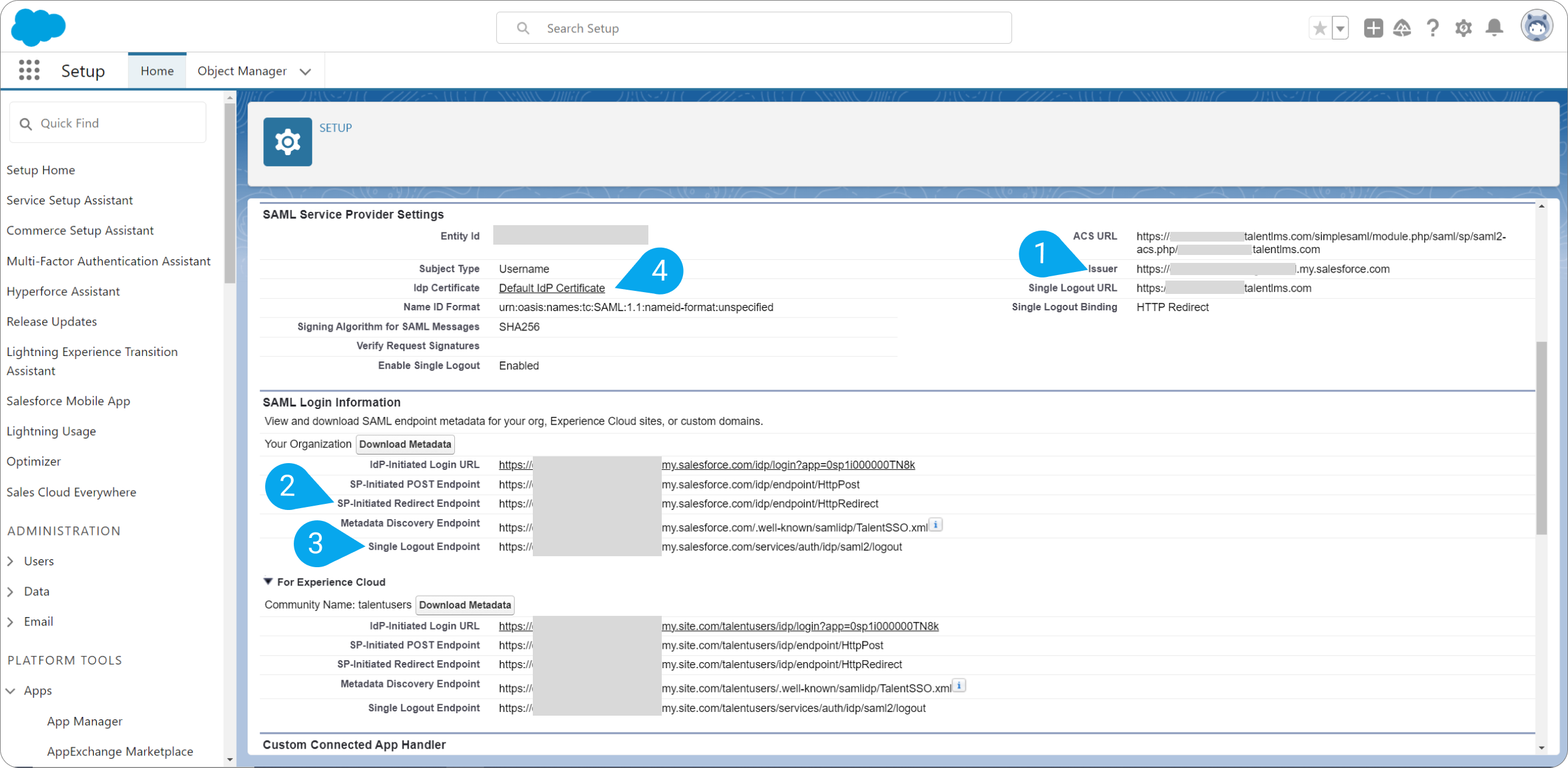Click the sidebar scrollbar thumb
The width and height of the screenshot is (1568, 768).
click(x=229, y=192)
